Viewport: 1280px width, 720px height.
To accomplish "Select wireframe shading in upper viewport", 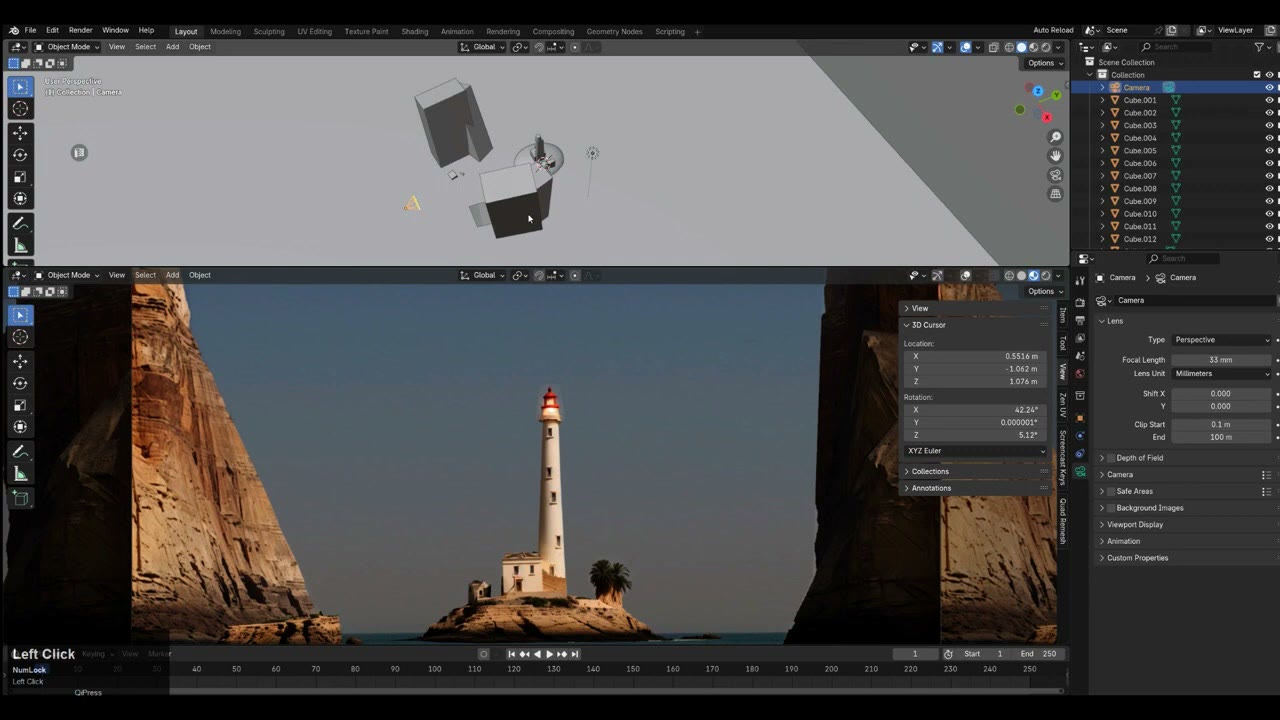I will point(1009,47).
